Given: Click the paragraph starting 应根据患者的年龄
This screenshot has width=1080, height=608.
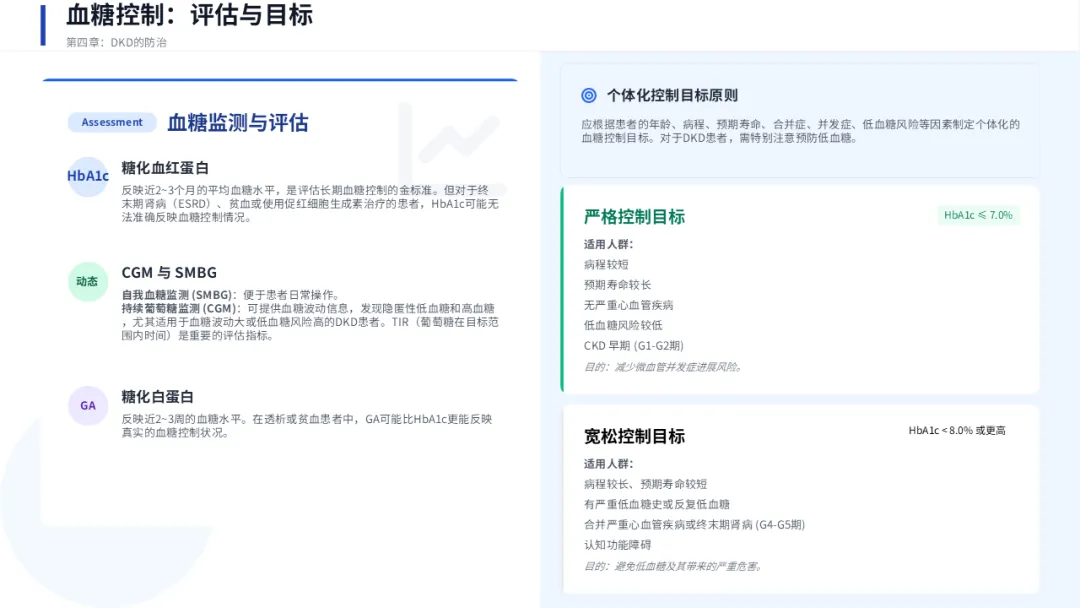Looking at the screenshot, I should coord(800,131).
